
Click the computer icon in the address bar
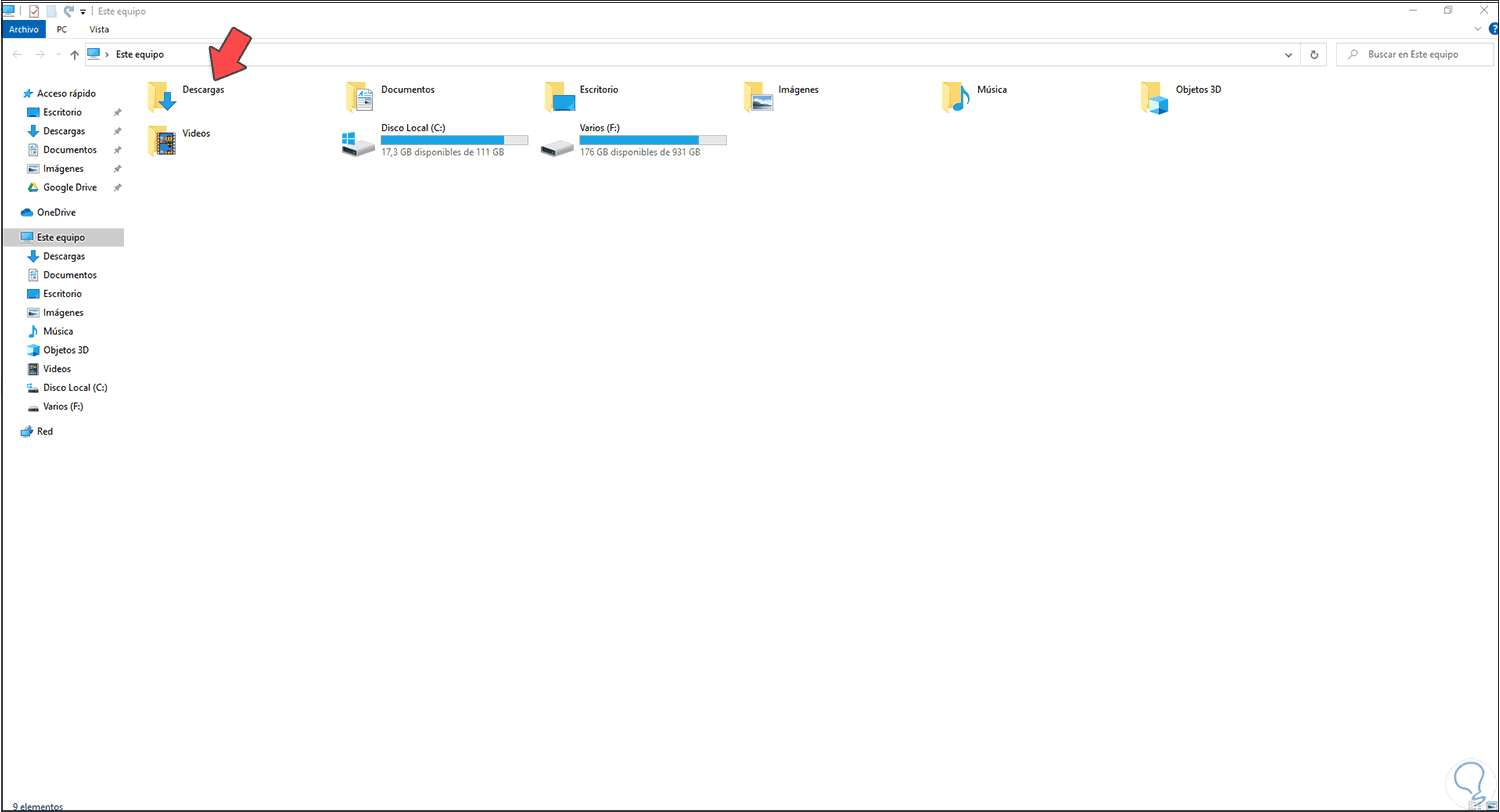94,54
